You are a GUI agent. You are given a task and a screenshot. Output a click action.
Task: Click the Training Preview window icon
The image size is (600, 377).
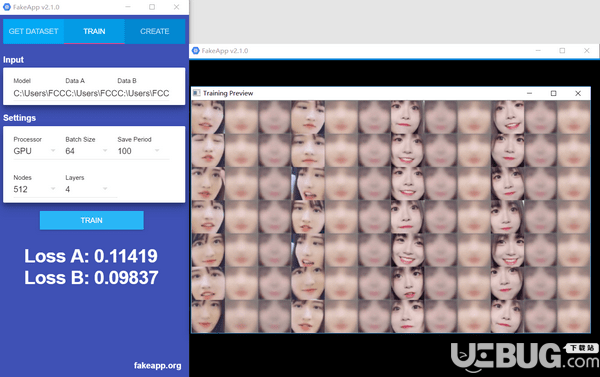pyautogui.click(x=197, y=93)
